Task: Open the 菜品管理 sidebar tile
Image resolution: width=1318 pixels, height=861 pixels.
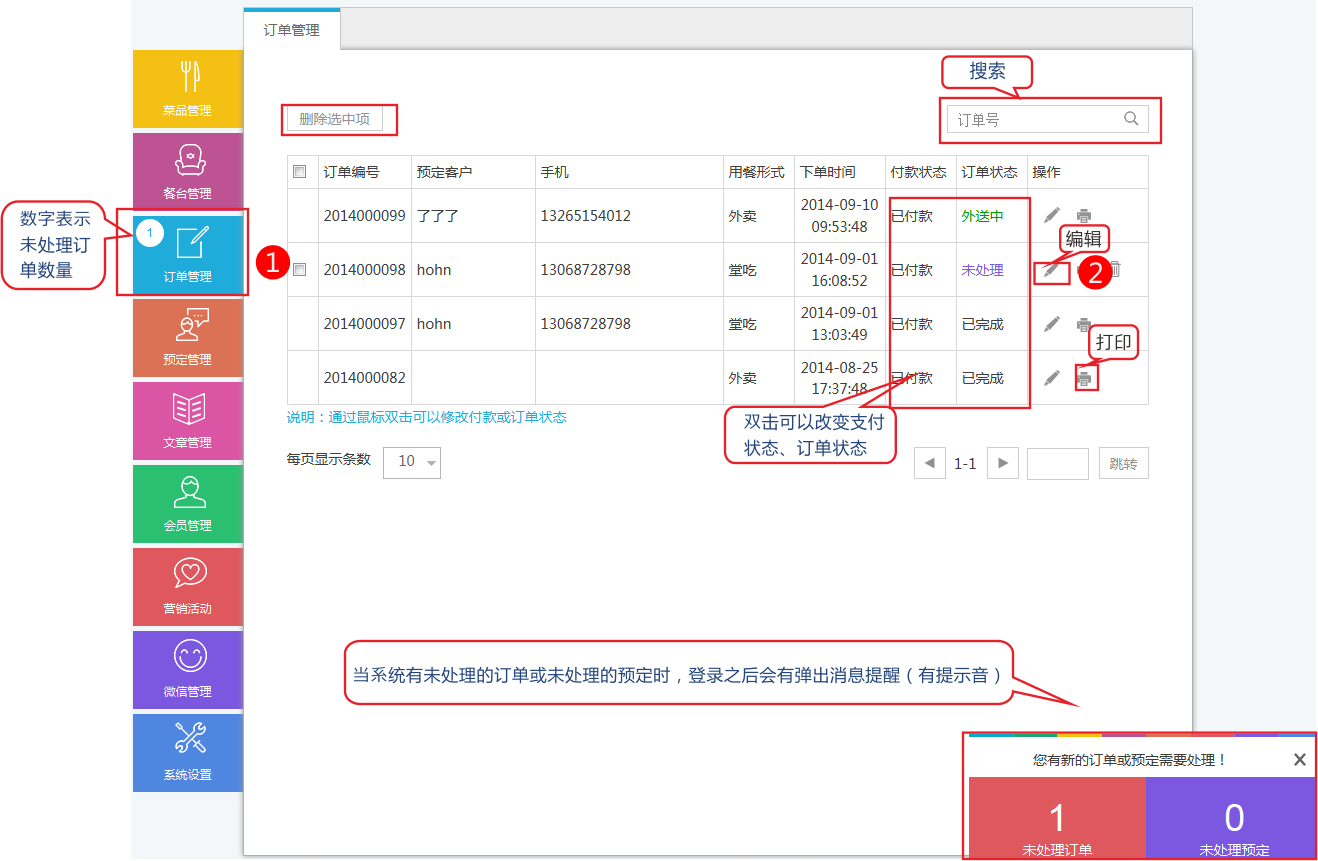Action: tap(187, 88)
